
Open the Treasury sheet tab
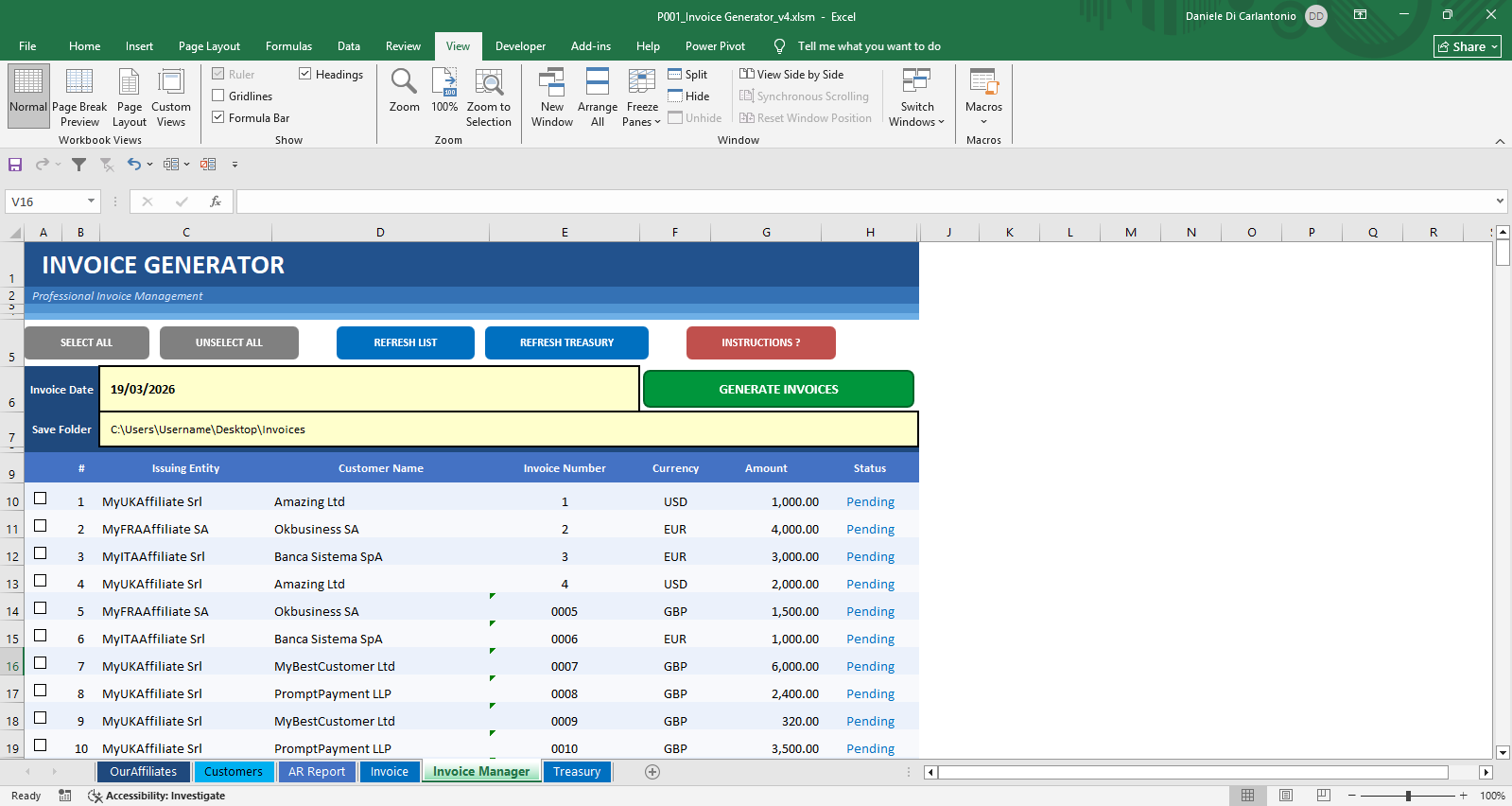(577, 772)
